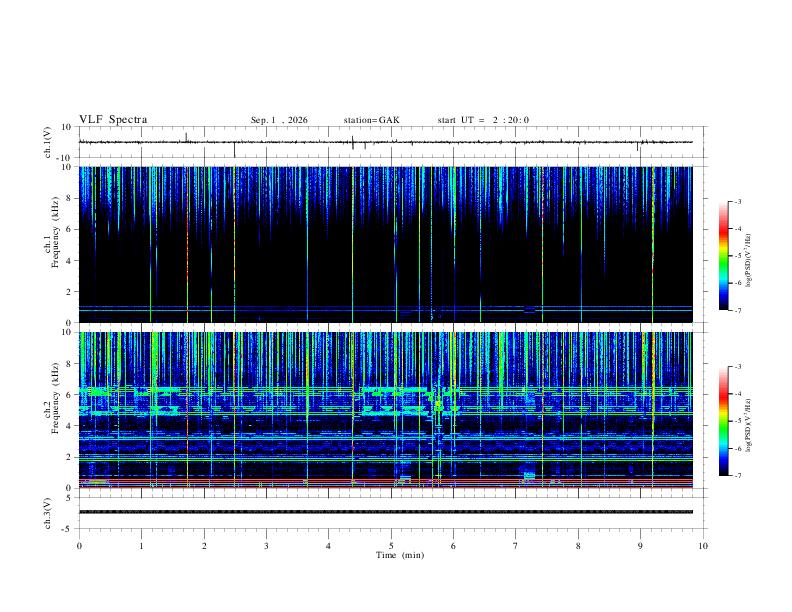Click the ch.1 voltage waveform trace
This screenshot has height=612, width=792.
point(385,142)
